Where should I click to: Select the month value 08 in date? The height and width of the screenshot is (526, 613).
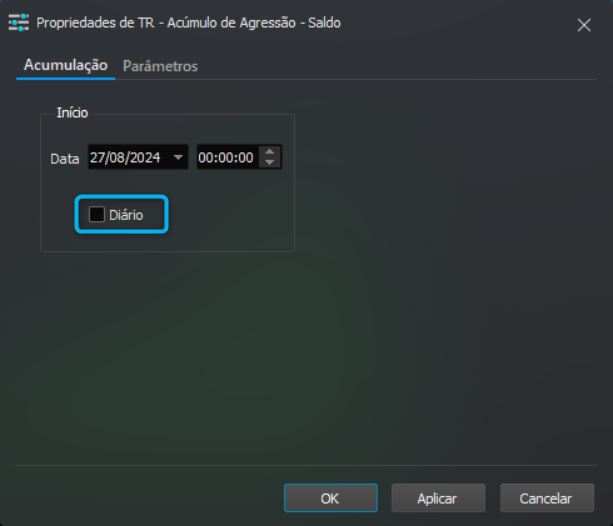(x=115, y=157)
